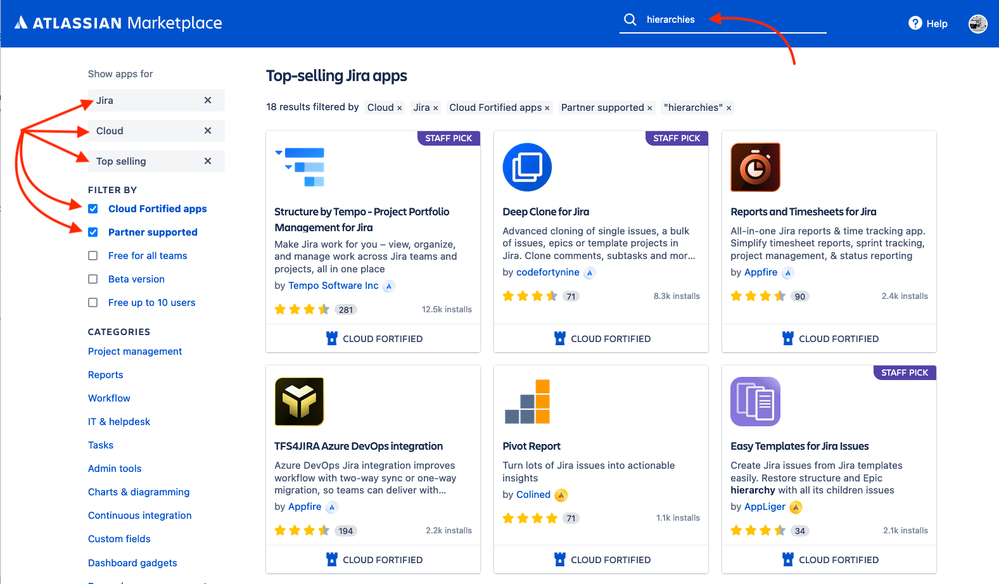The height and width of the screenshot is (584, 999).
Task: Open the Pivot Report blocks icon
Action: [527, 401]
